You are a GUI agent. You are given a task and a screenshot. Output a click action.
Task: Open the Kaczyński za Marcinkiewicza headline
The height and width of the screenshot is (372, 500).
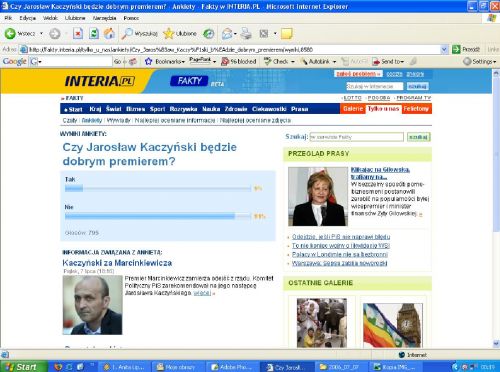click(117, 263)
